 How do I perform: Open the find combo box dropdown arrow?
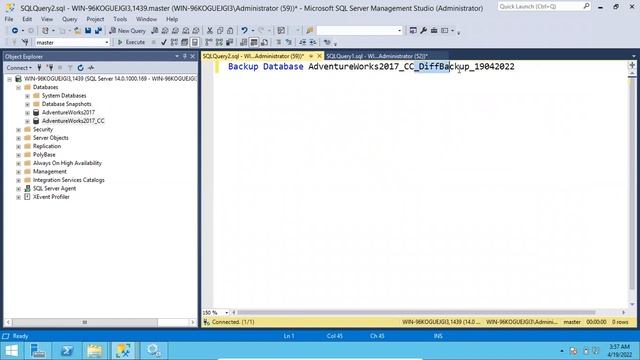(x=399, y=31)
